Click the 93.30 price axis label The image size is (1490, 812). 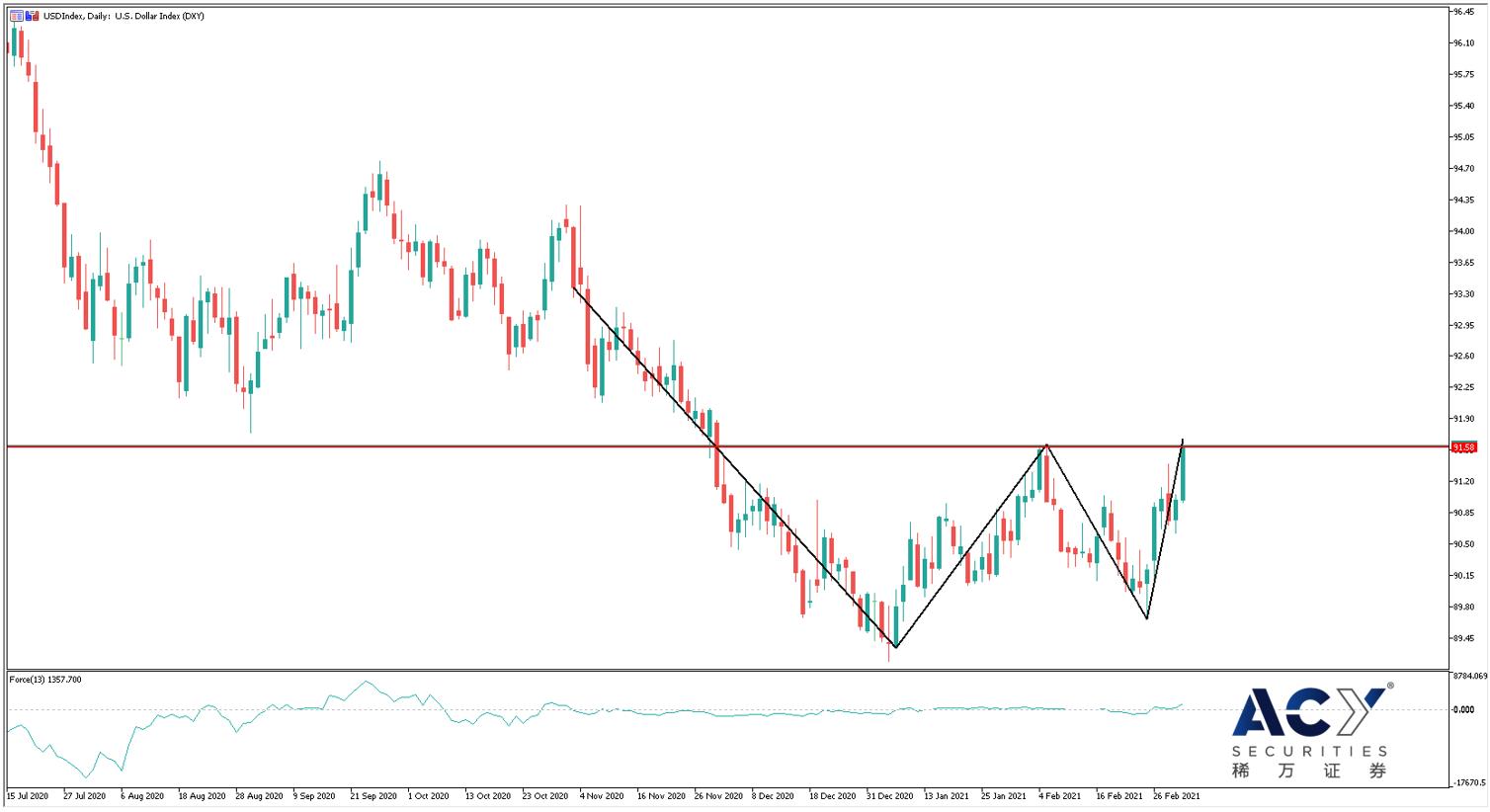click(x=1464, y=293)
